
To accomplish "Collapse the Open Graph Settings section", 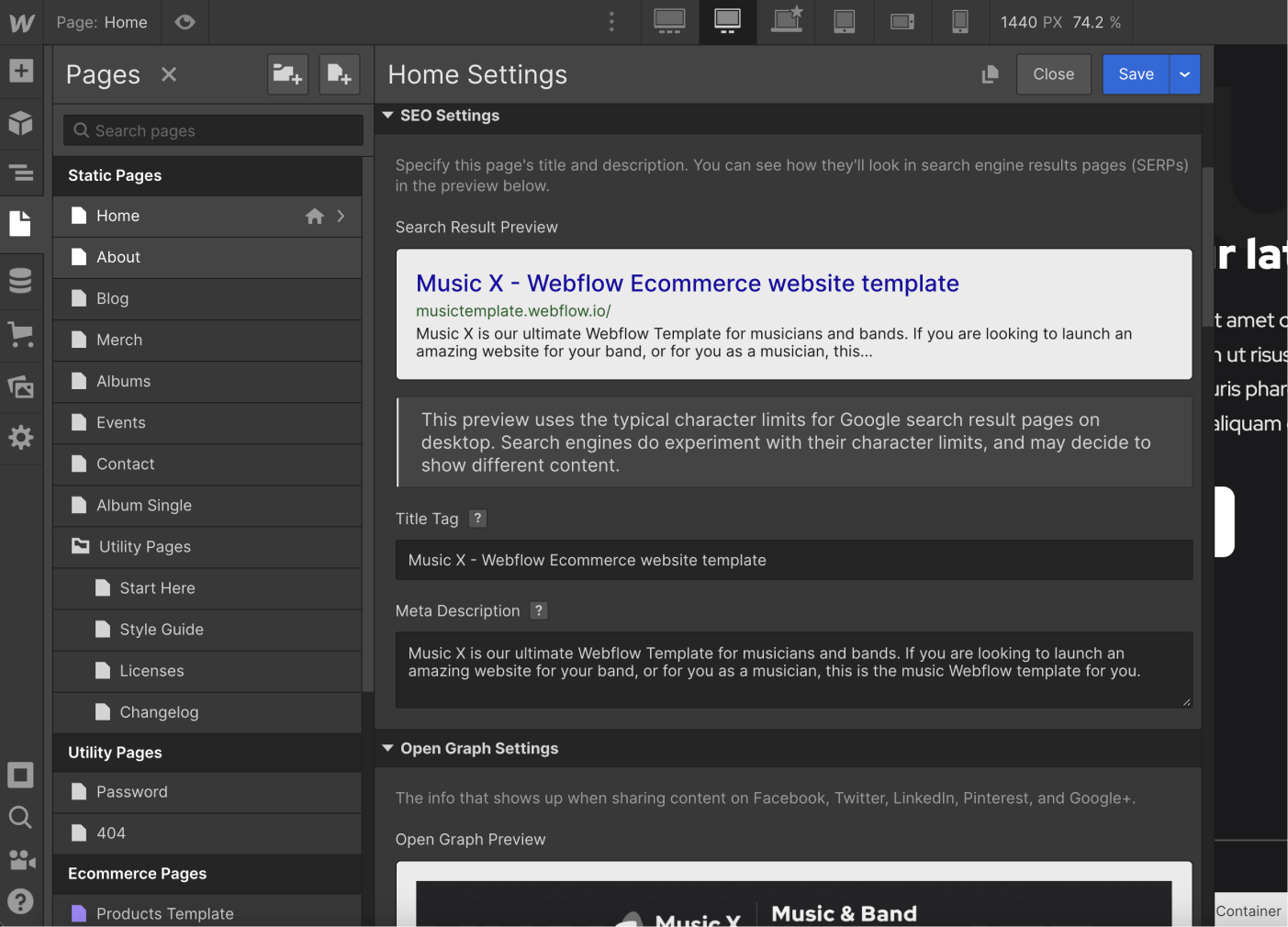I will (x=388, y=748).
